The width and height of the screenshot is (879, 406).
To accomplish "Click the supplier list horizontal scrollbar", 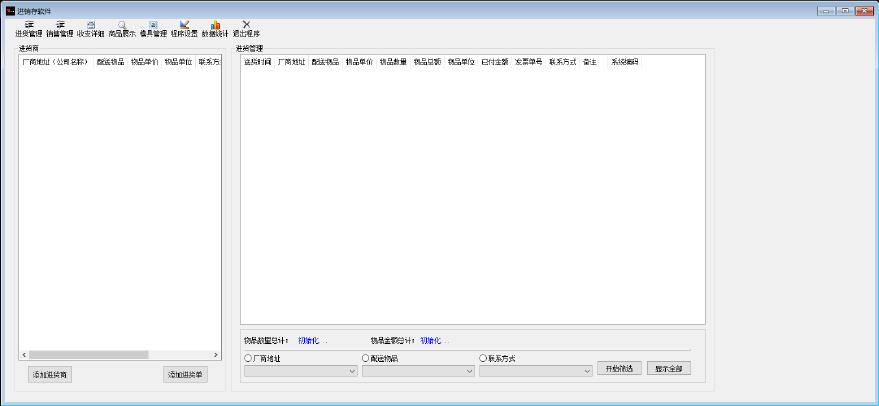I will coord(90,355).
